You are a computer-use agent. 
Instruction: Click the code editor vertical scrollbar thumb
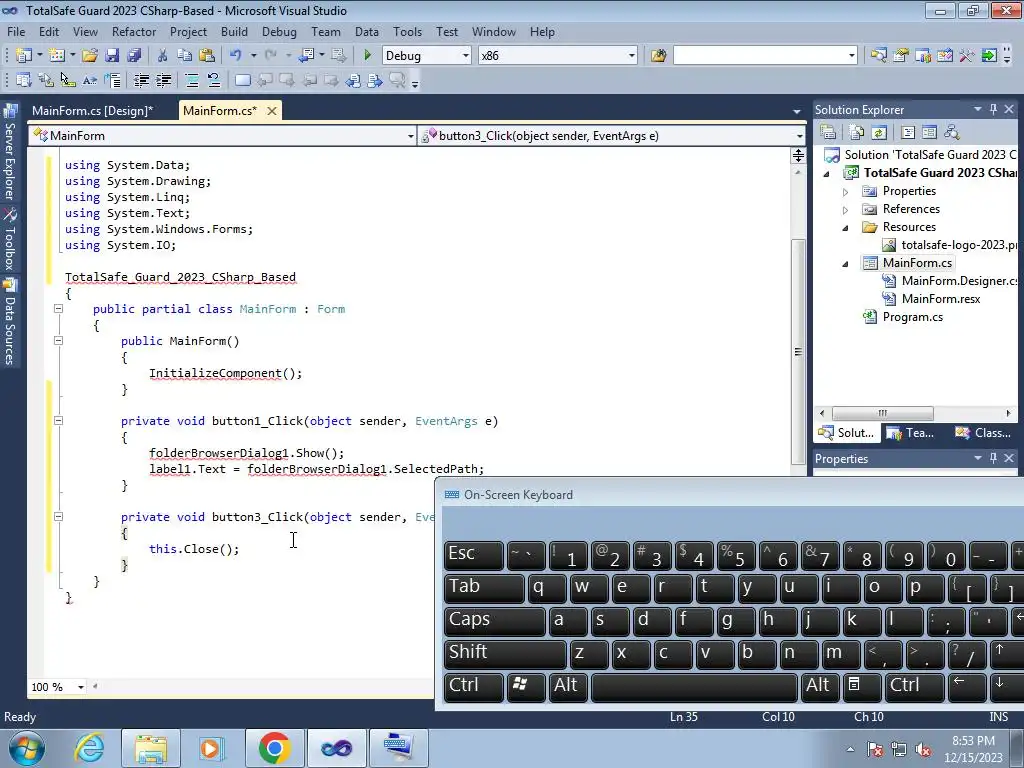tap(798, 351)
